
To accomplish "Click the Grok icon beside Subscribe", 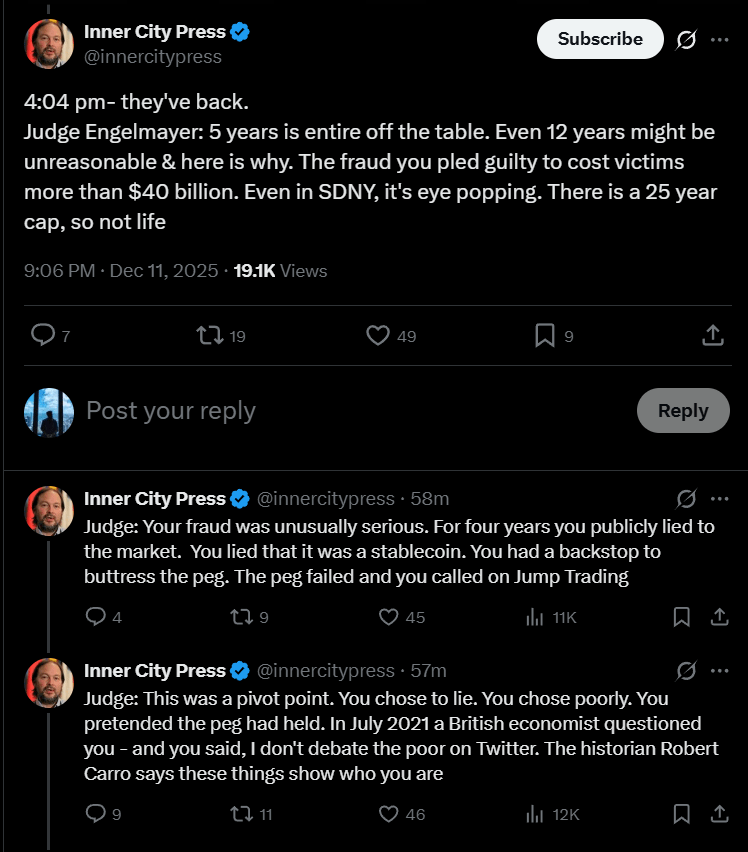I will tap(686, 40).
